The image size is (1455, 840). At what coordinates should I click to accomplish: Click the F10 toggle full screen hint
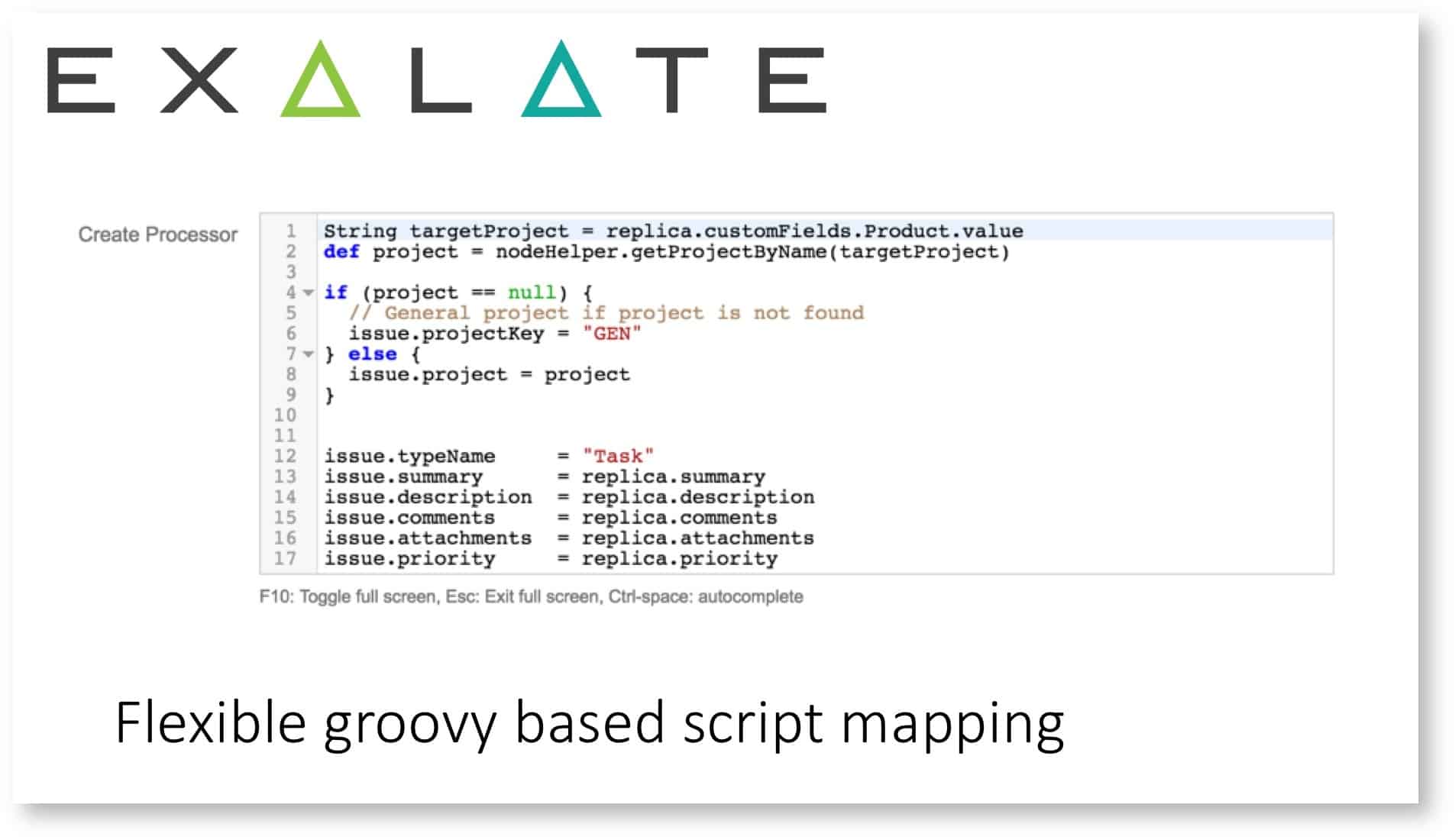531,596
